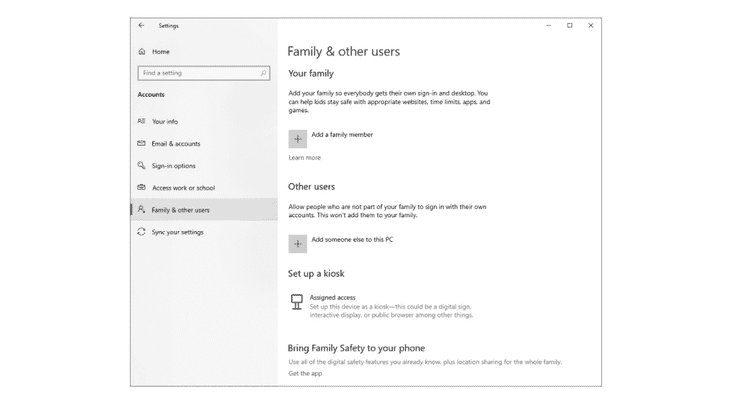The image size is (750, 411).
Task: Click the Family & other users person icon
Action: [x=141, y=209]
